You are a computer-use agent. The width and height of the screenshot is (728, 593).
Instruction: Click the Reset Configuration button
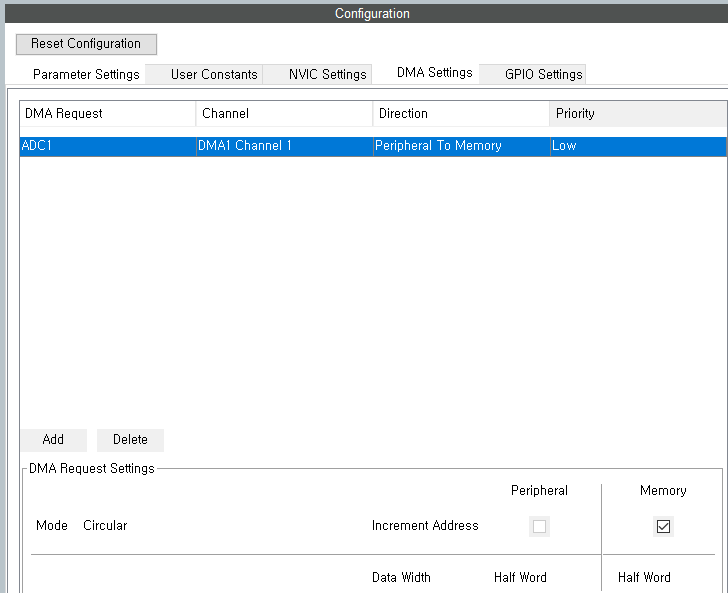pyautogui.click(x=86, y=44)
